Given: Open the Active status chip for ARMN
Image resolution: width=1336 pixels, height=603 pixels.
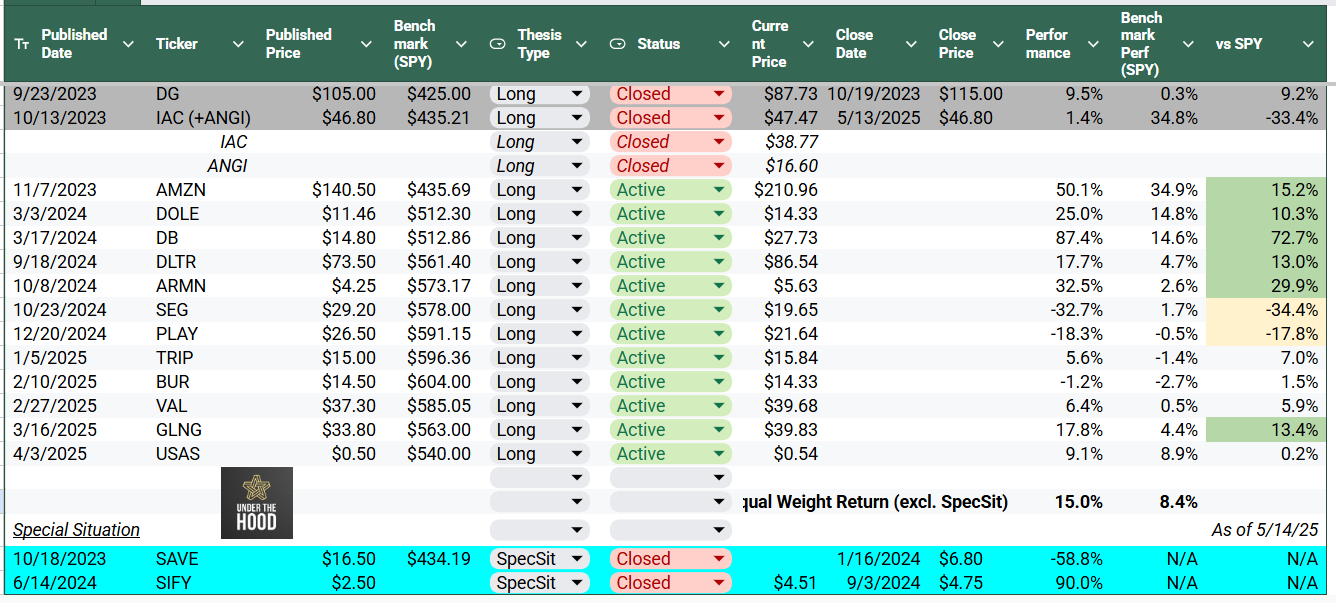Looking at the screenshot, I should pos(670,286).
